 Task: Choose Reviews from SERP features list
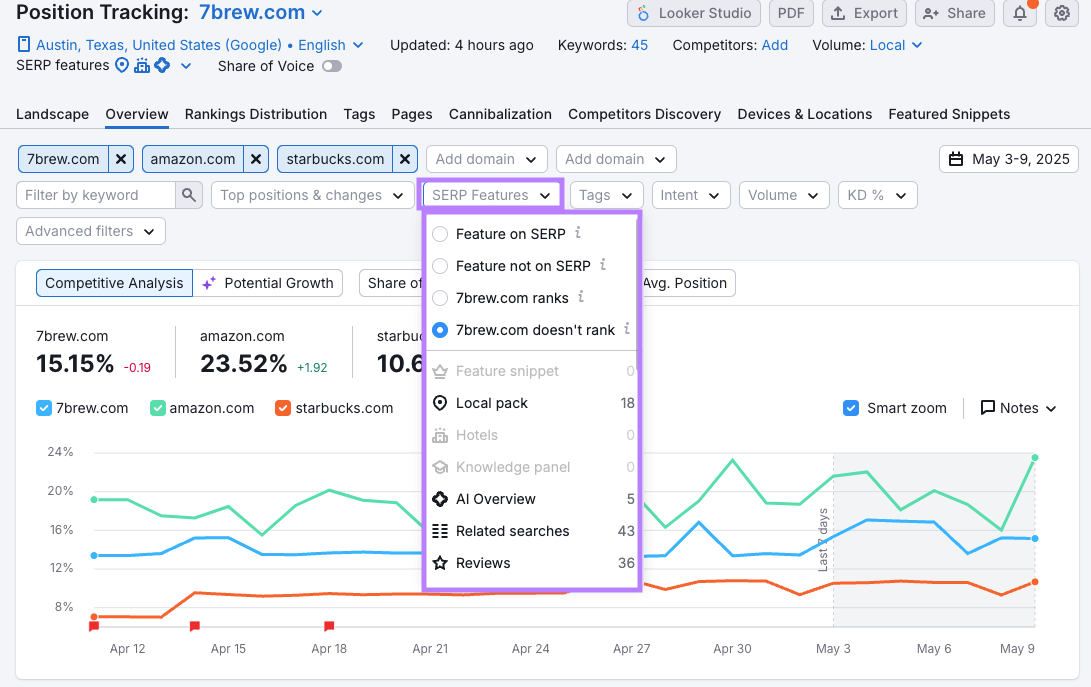[483, 563]
